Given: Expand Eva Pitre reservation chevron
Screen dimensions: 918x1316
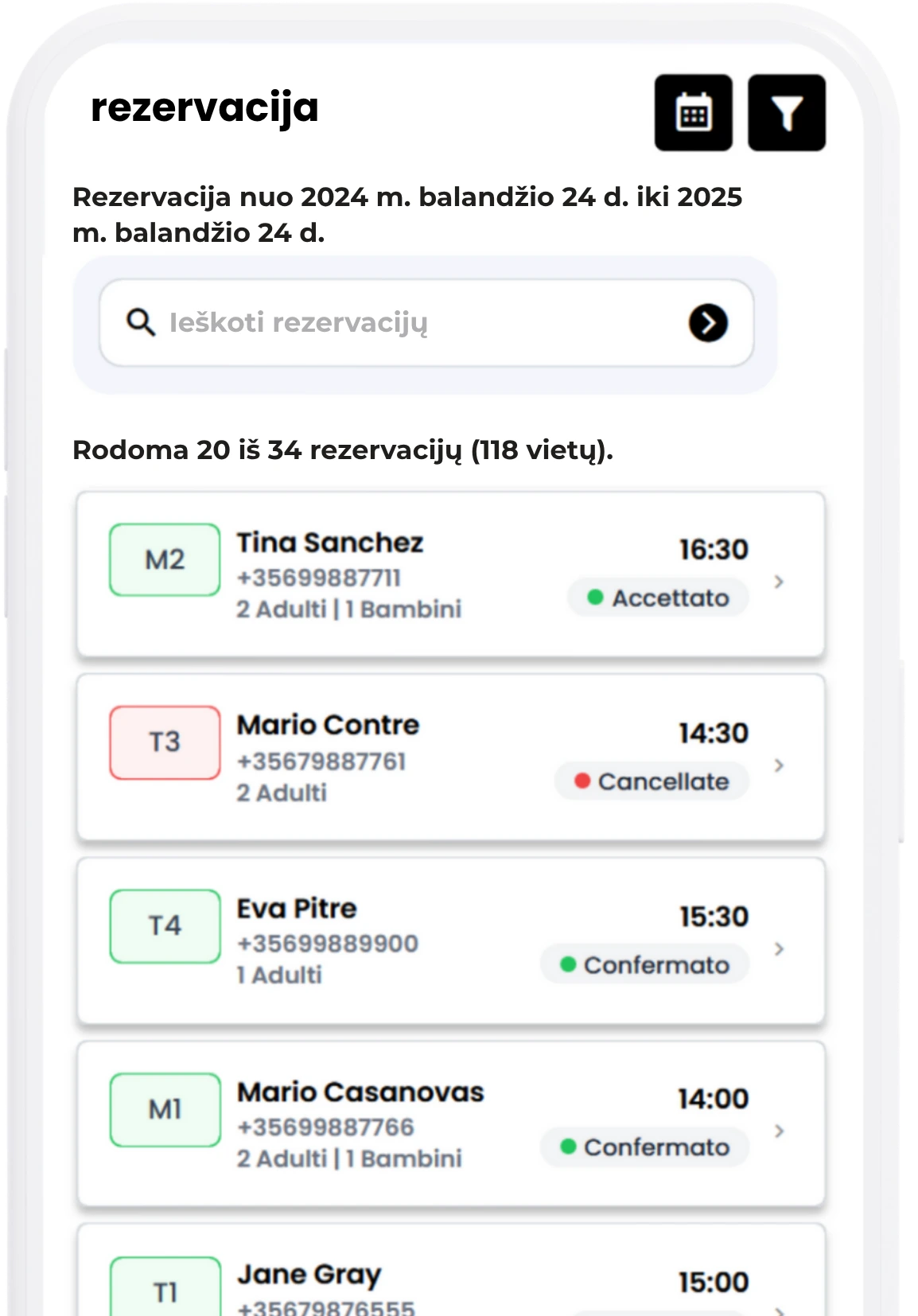Looking at the screenshot, I should (x=779, y=948).
